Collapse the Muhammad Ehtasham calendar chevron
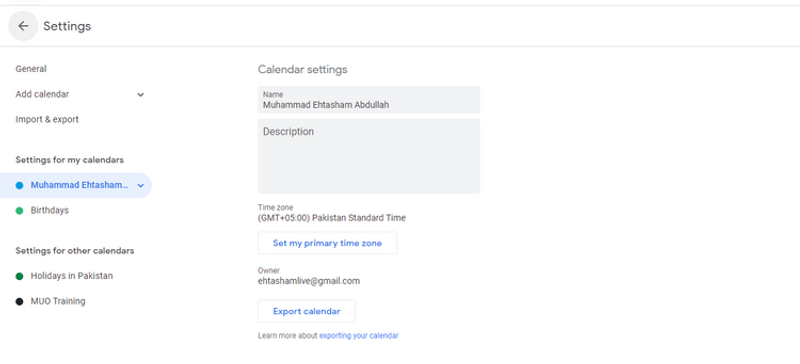 [141, 185]
